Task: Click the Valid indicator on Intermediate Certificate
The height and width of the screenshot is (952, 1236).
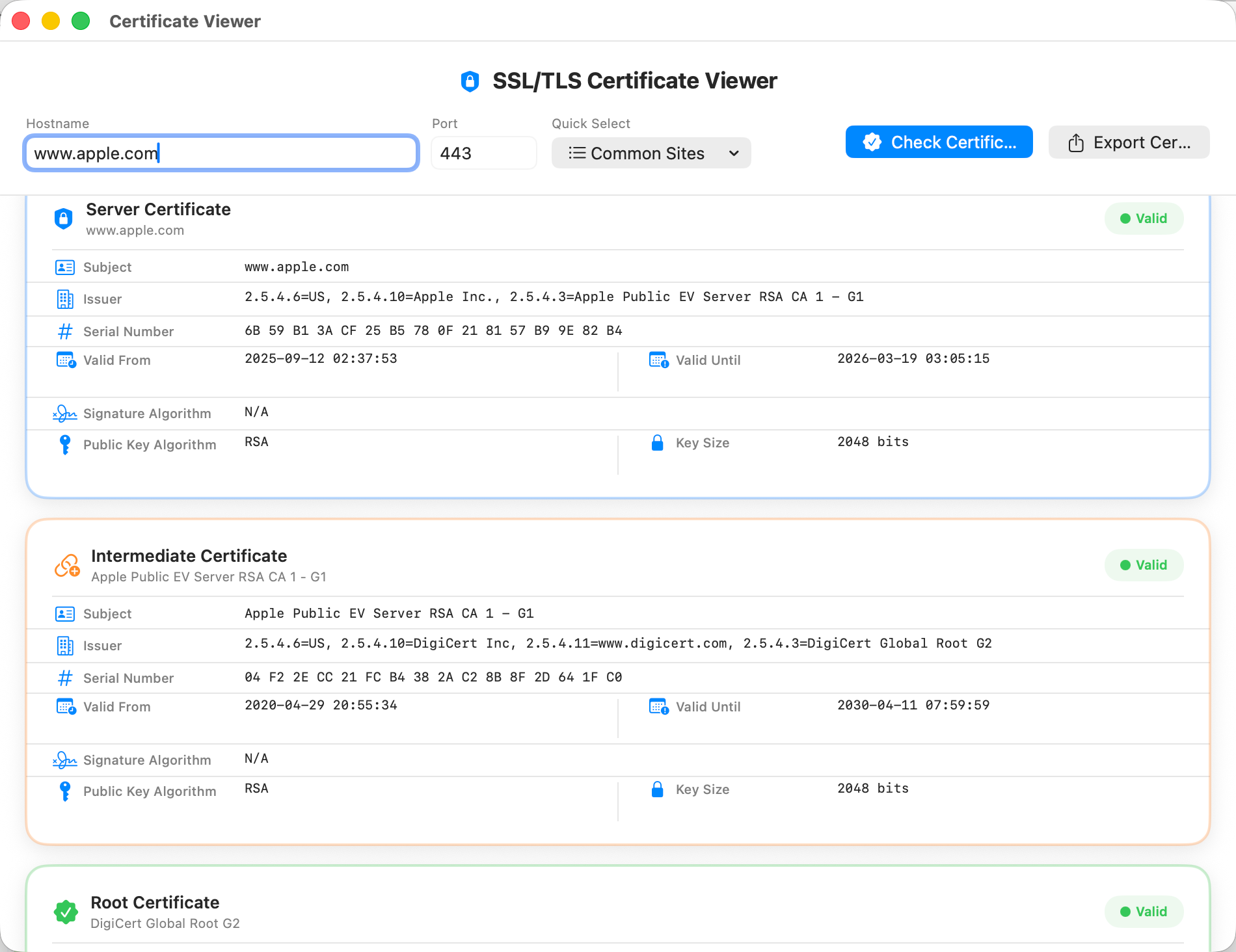Action: pyautogui.click(x=1144, y=565)
